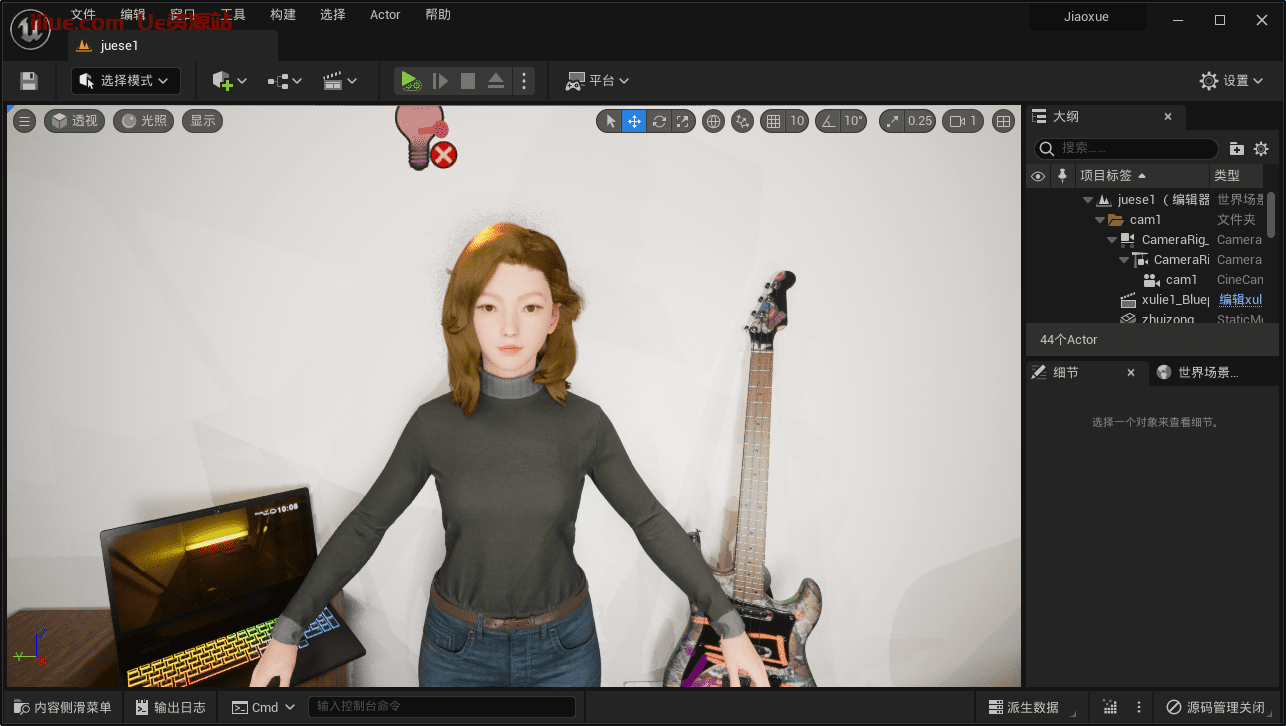The width and height of the screenshot is (1286, 726).
Task: Click the 内容侧滑菜单 content drawer button
Action: pos(63,707)
